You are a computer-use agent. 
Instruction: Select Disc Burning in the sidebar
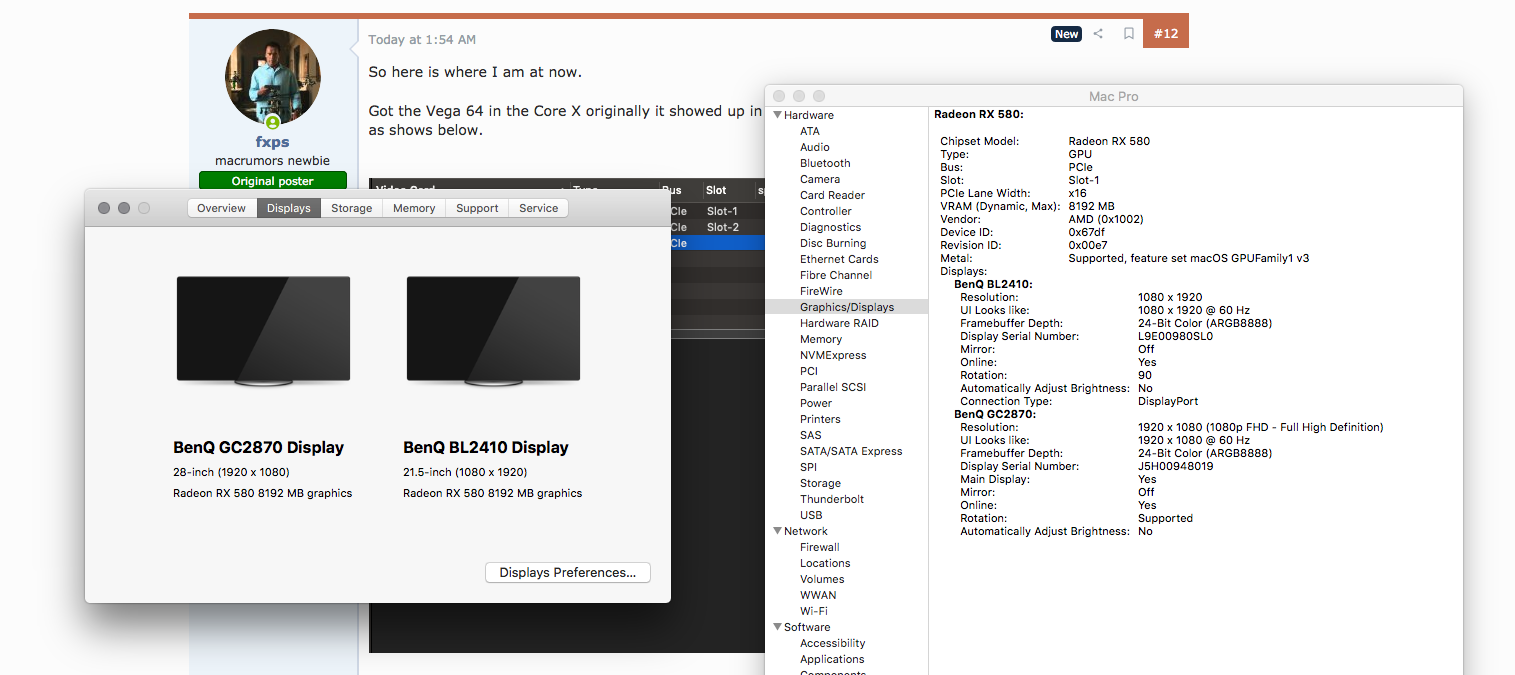coord(833,243)
